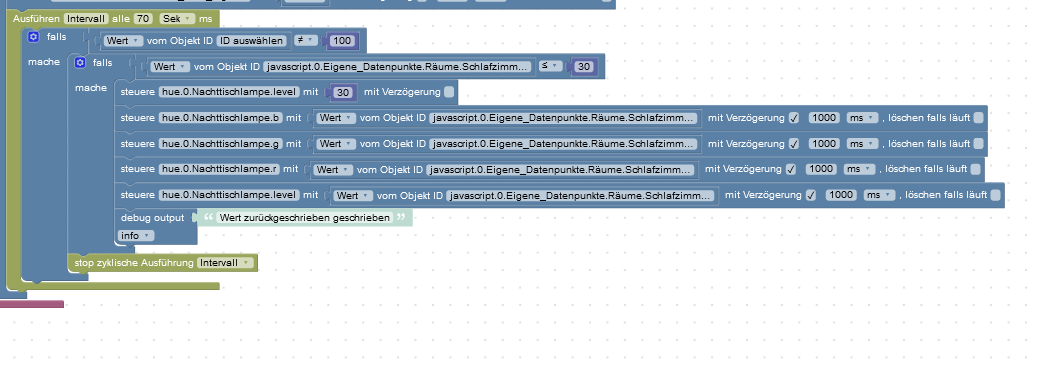Edit the comparison value 100
Screen dimensions: 1038x370
[342, 41]
